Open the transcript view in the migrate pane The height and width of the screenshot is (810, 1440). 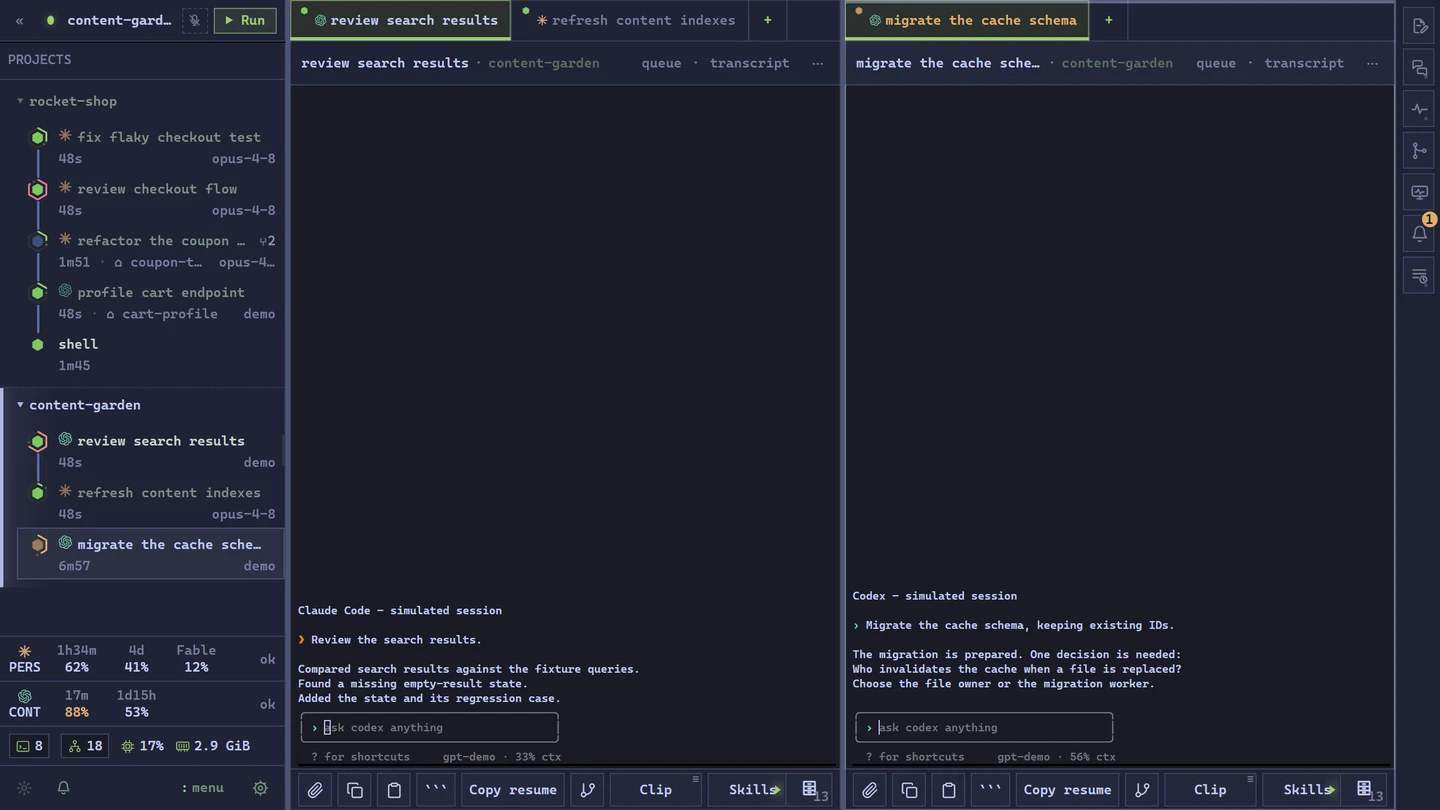[1304, 63]
